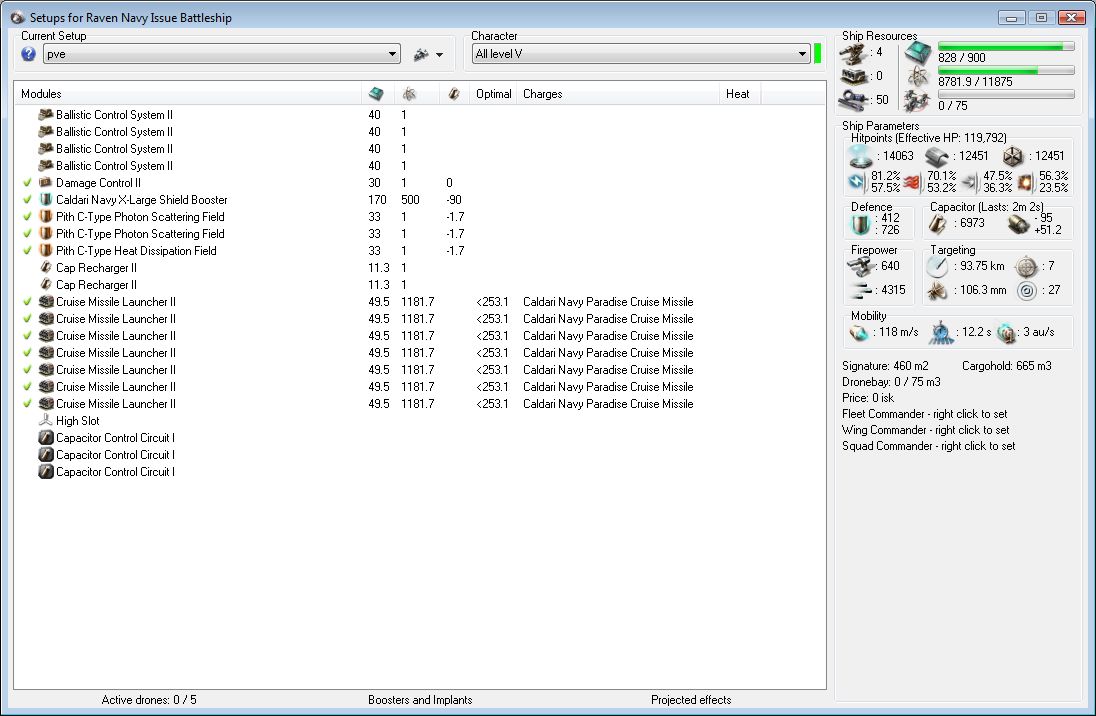Viewport: 1096px width, 716px height.
Task: Click the max locked targets icon 7
Action: [1026, 266]
